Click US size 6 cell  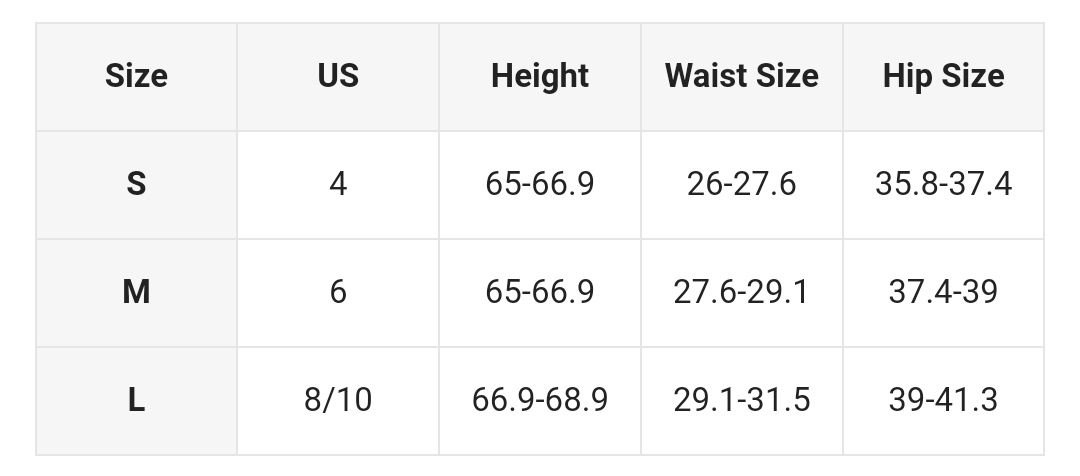338,293
